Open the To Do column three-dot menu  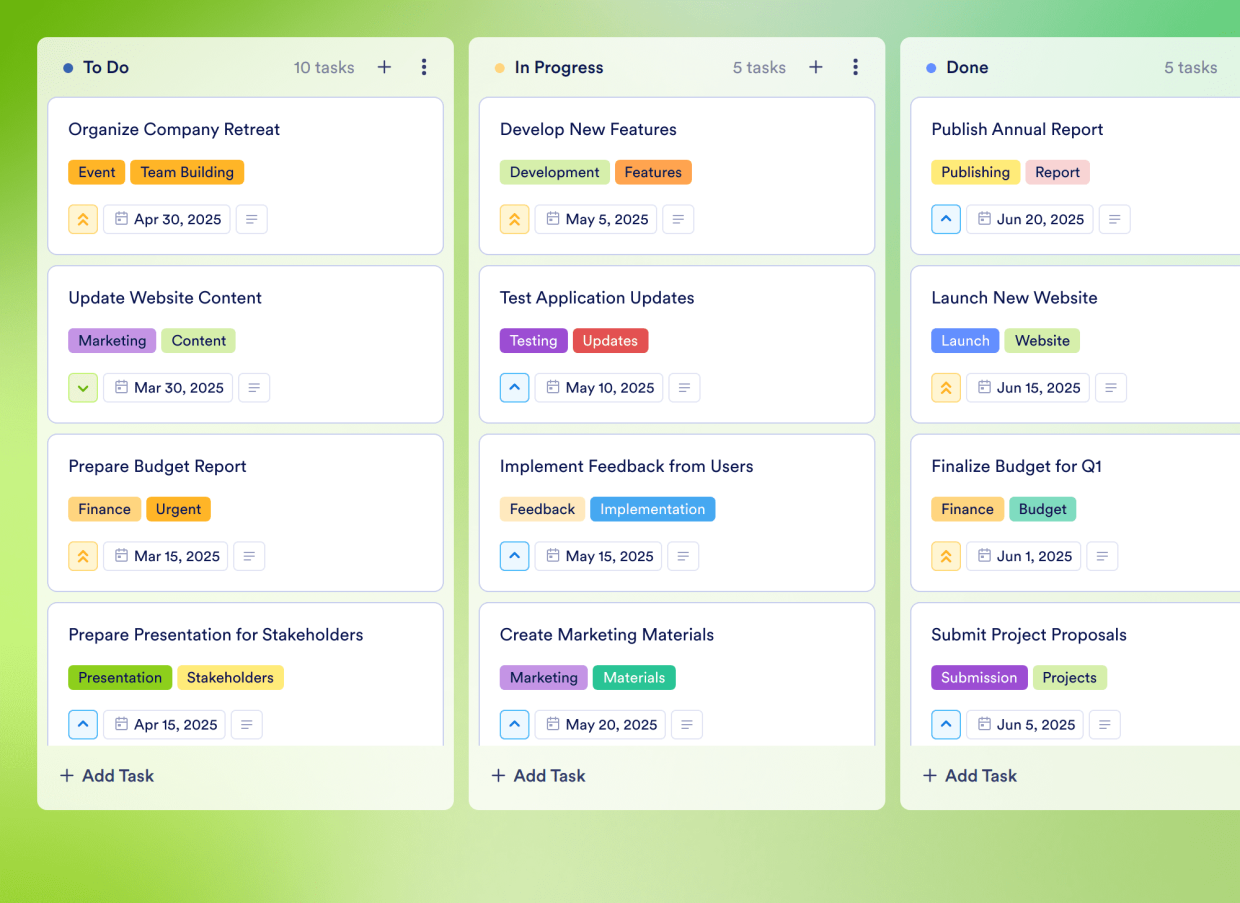point(424,67)
